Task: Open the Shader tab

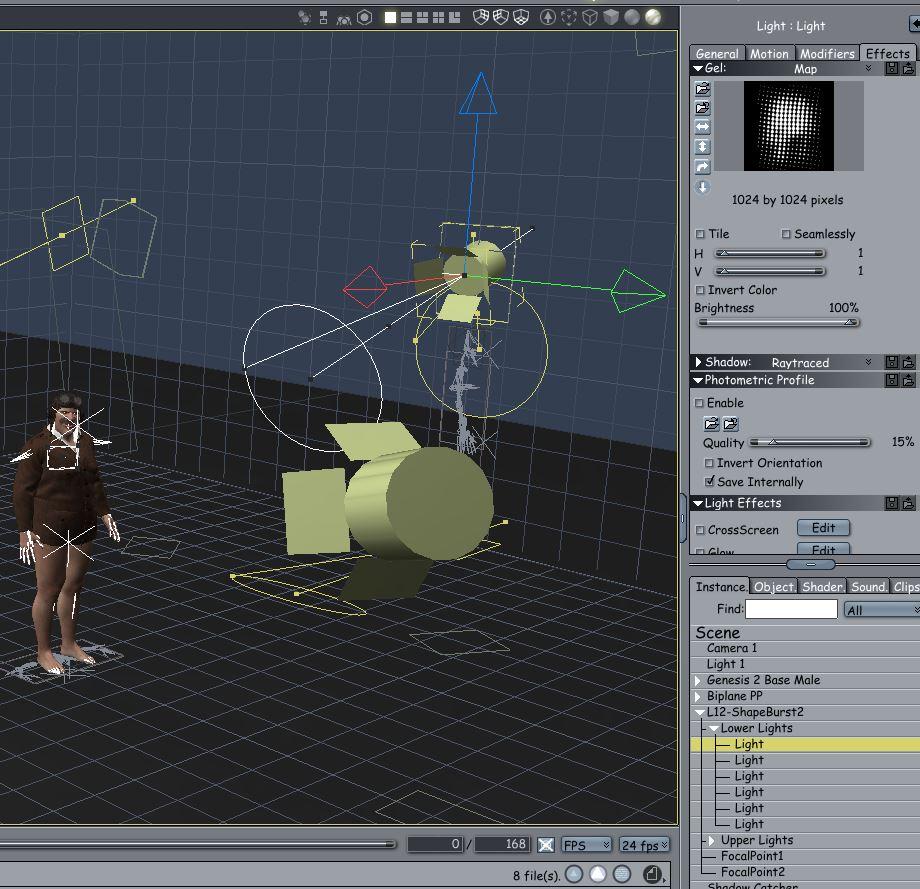Action: click(823, 587)
